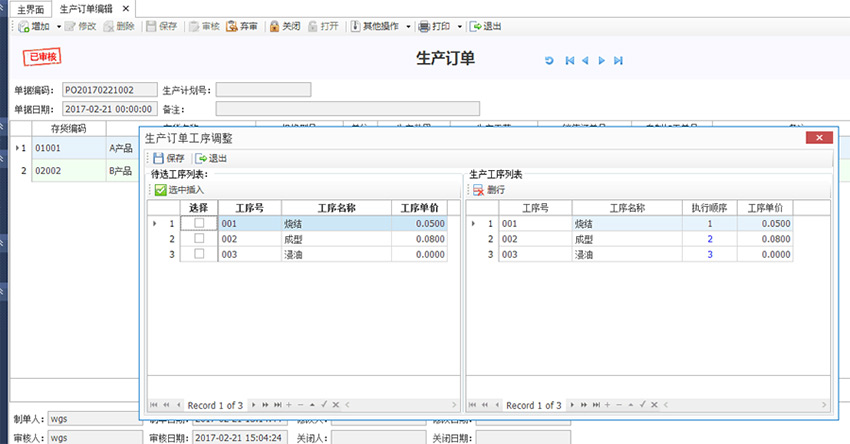Click the 制单人 field showing wgs

94,419
